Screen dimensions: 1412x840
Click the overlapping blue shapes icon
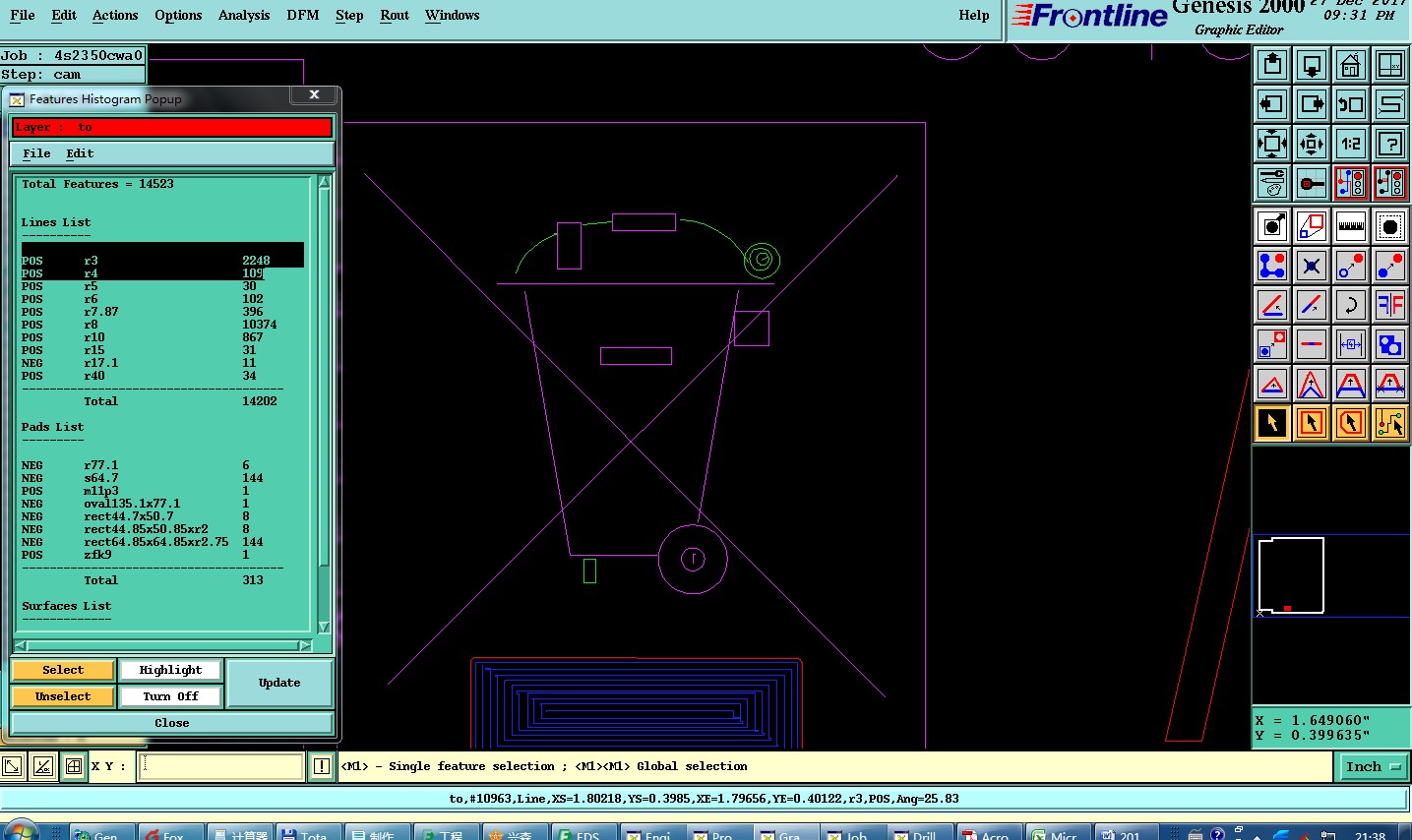pos(1390,344)
